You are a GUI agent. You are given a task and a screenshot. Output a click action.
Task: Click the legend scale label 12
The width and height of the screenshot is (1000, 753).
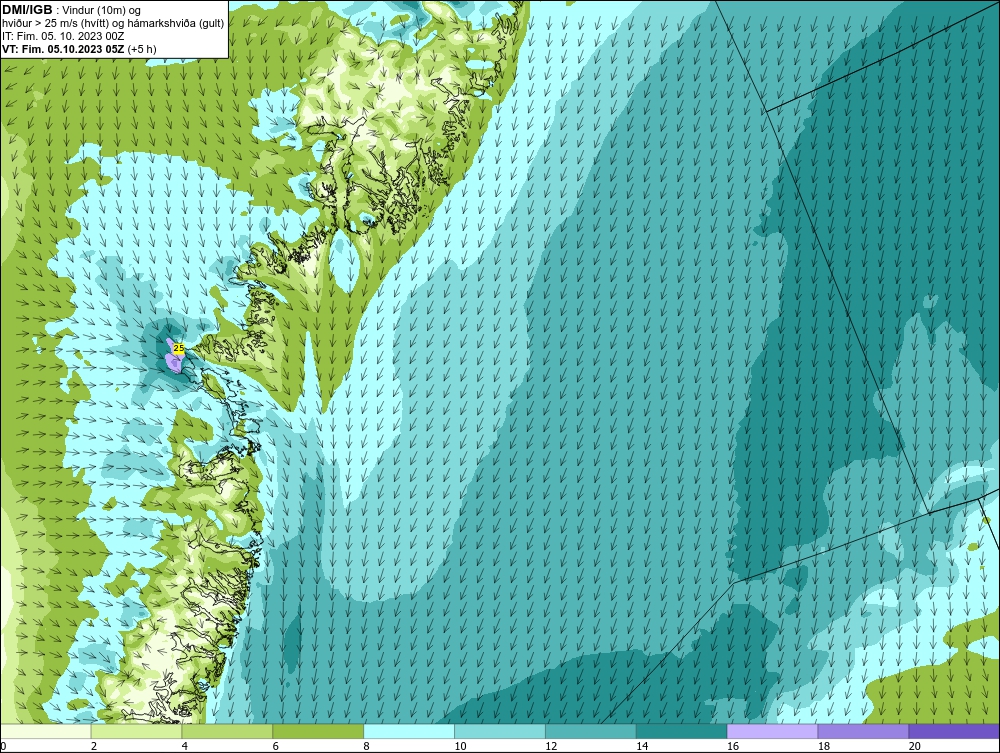[551, 746]
